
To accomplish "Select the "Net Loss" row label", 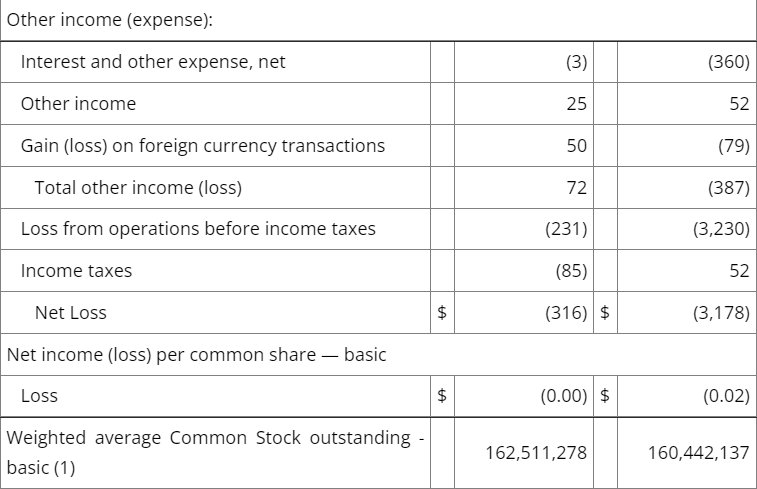I will [70, 313].
